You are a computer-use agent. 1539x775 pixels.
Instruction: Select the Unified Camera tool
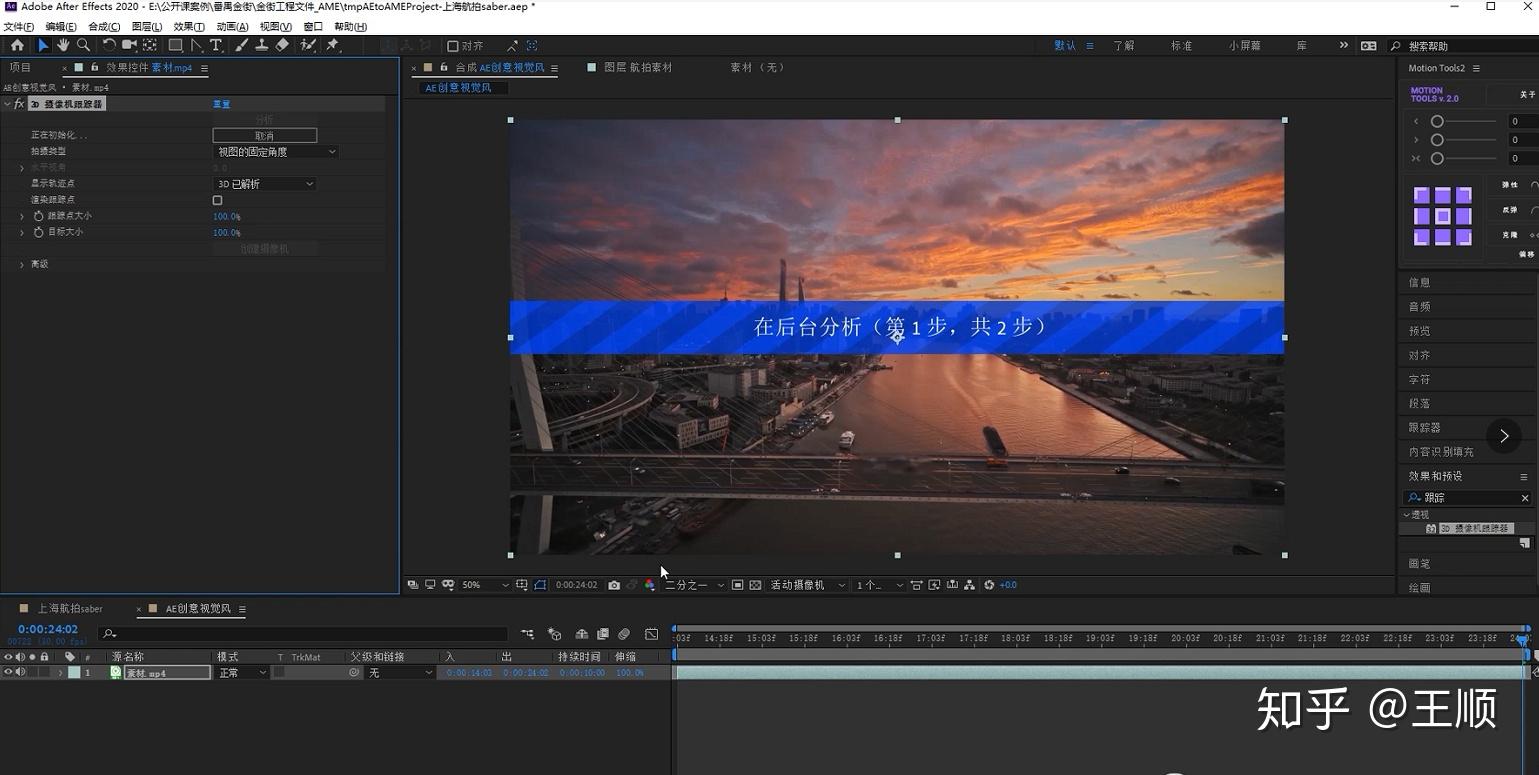point(129,45)
